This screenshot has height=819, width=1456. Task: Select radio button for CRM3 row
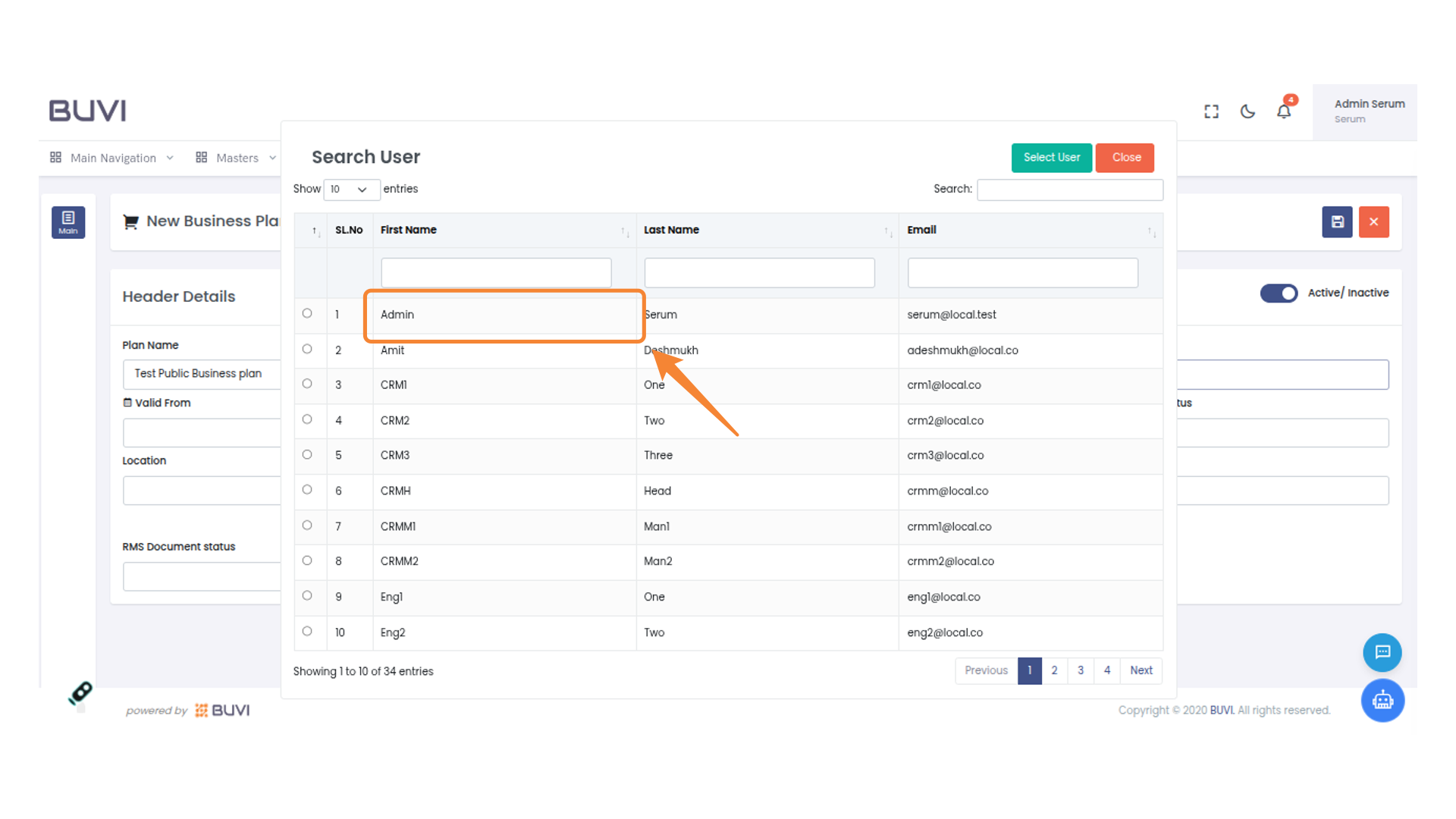point(307,454)
